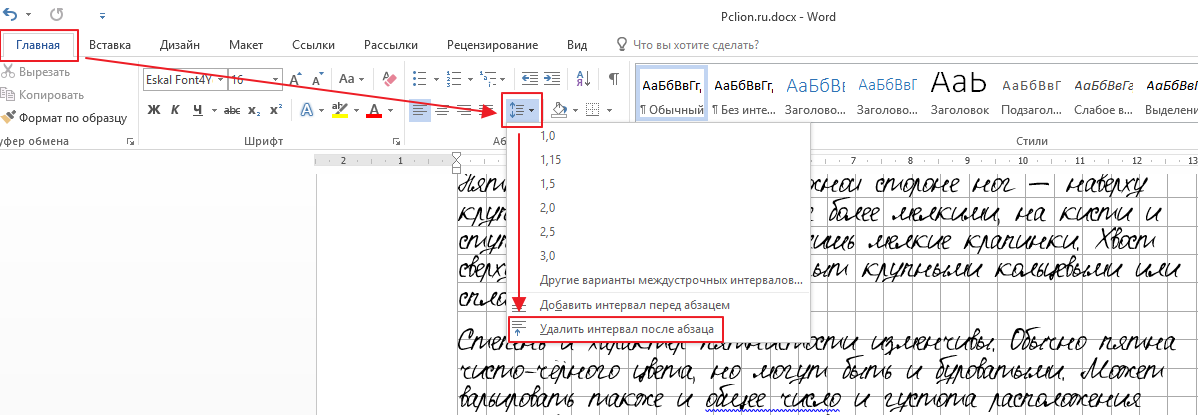The height and width of the screenshot is (415, 1198).
Task: Toggle bold formatting (Ж)
Action: [153, 110]
